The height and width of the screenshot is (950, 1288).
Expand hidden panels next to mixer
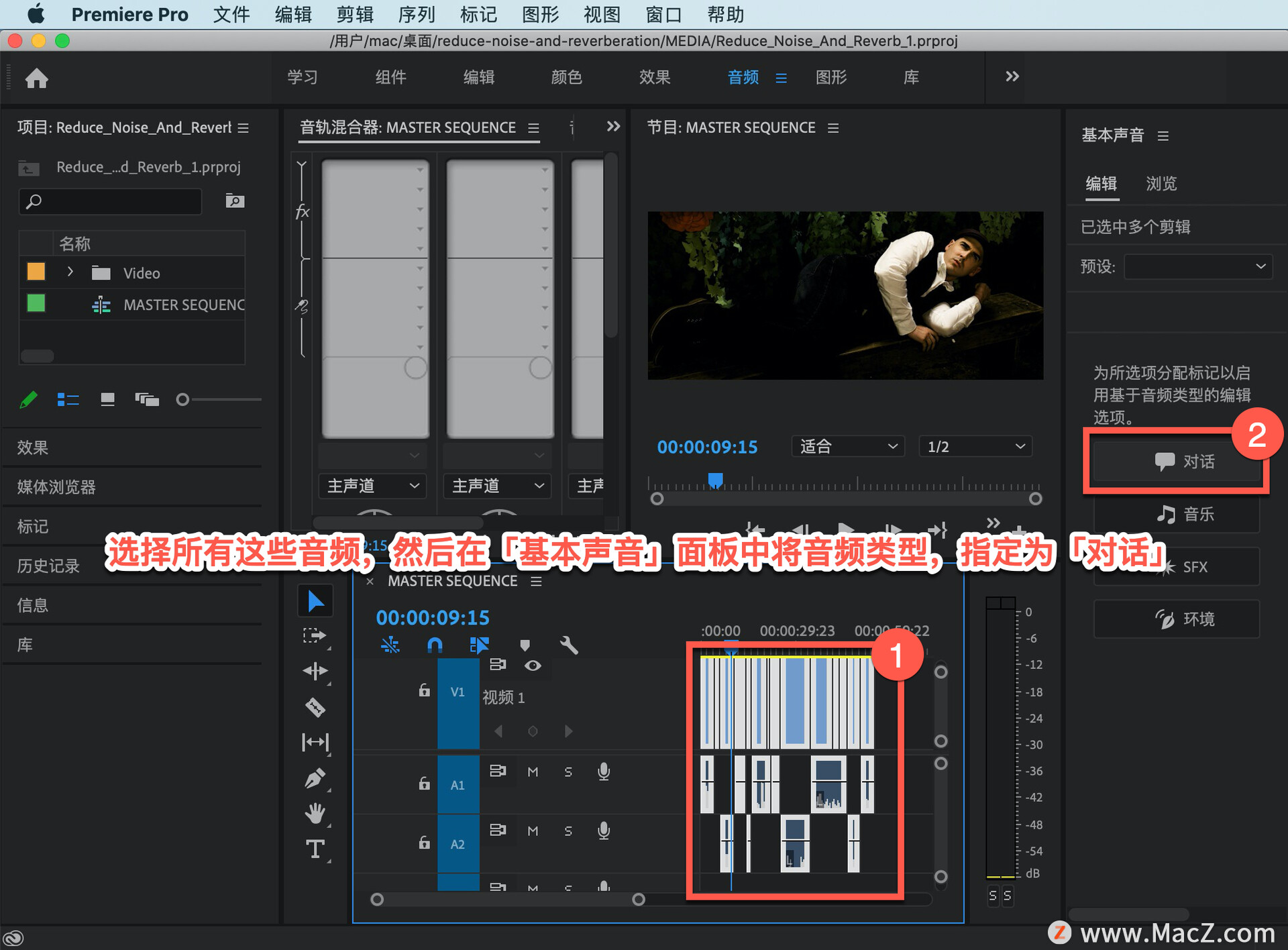point(613,126)
